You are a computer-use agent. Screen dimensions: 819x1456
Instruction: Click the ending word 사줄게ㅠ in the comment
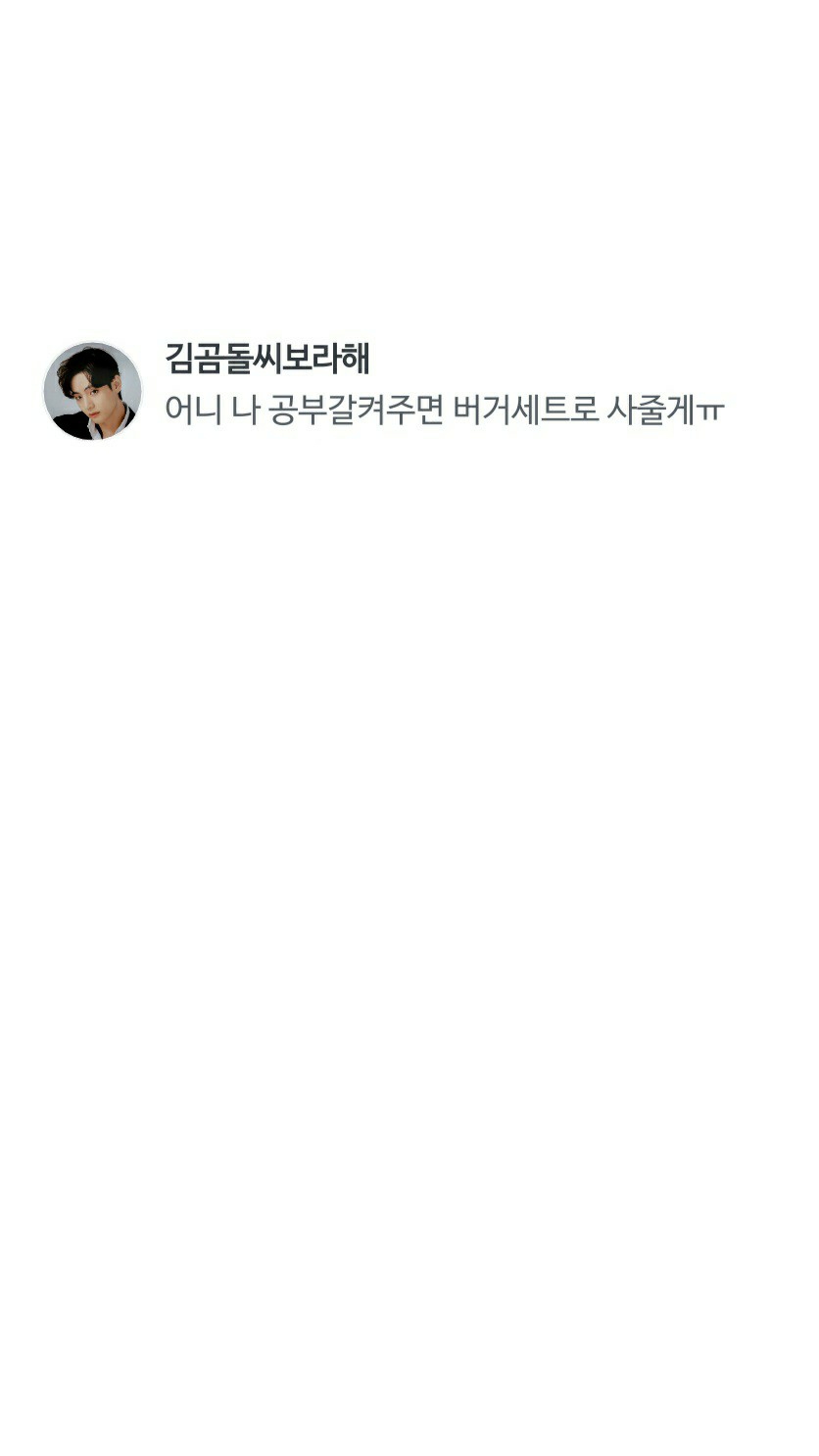tap(665, 409)
